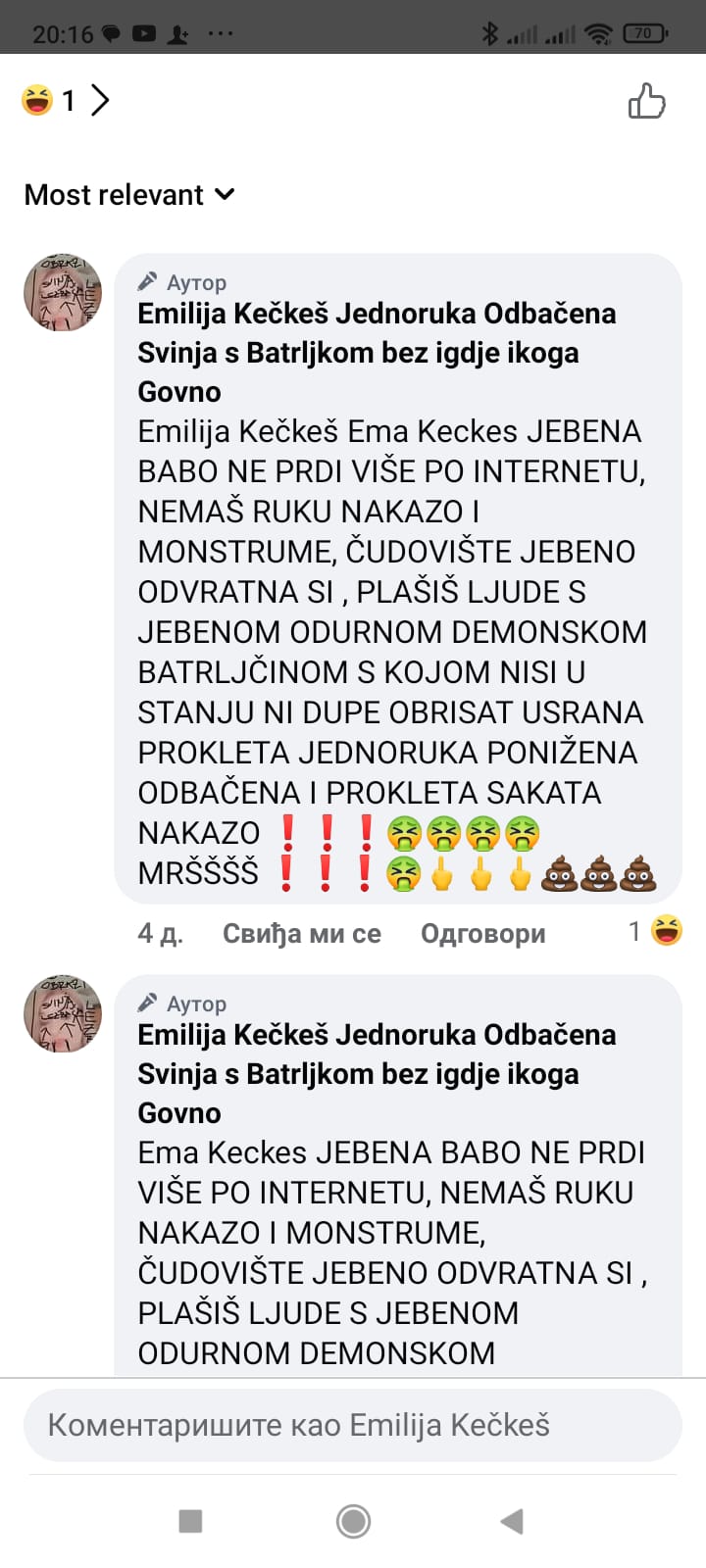Open author name link in first comment

[377, 353]
